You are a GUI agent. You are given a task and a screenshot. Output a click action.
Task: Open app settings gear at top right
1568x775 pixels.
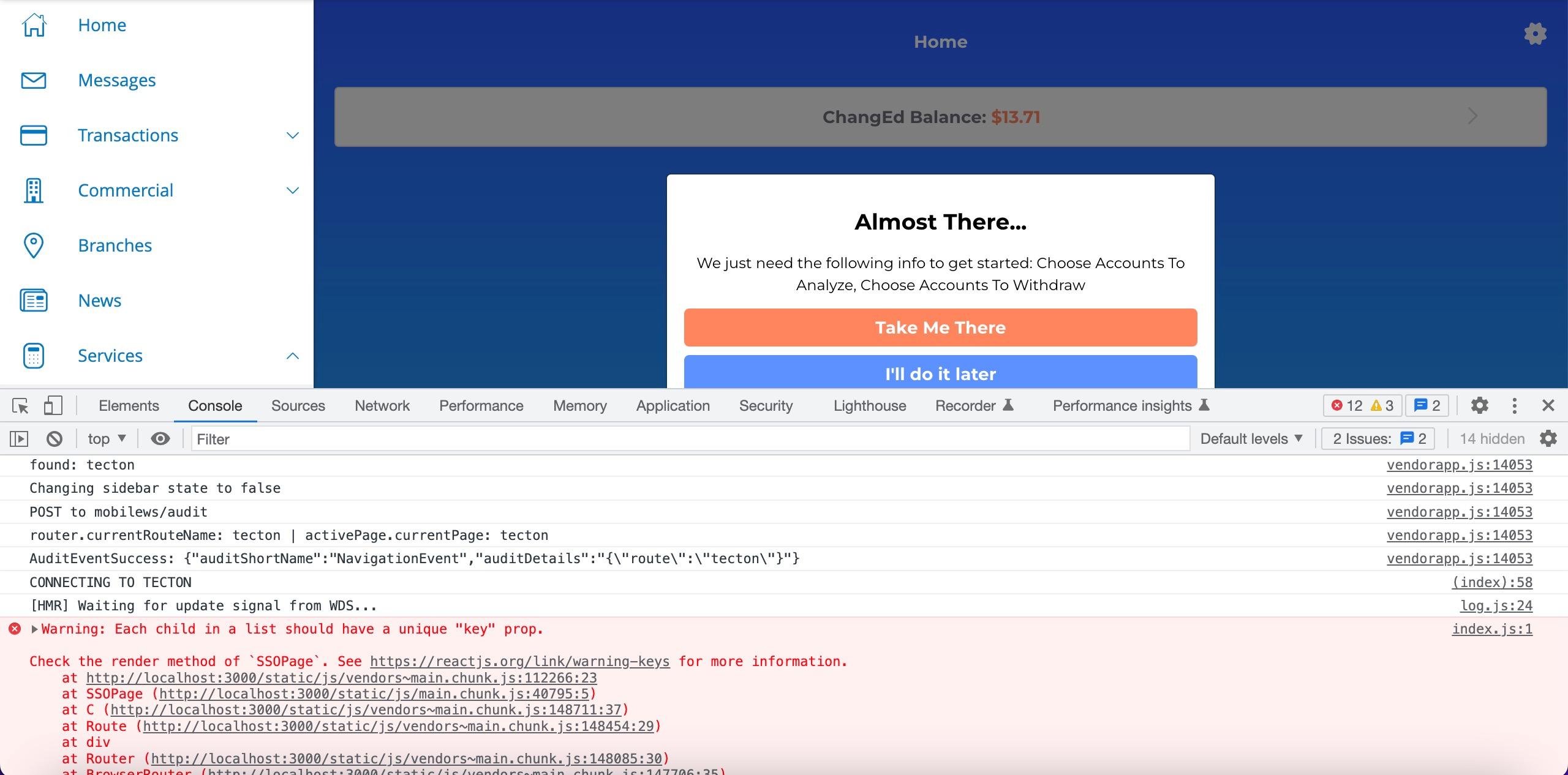pyautogui.click(x=1535, y=34)
